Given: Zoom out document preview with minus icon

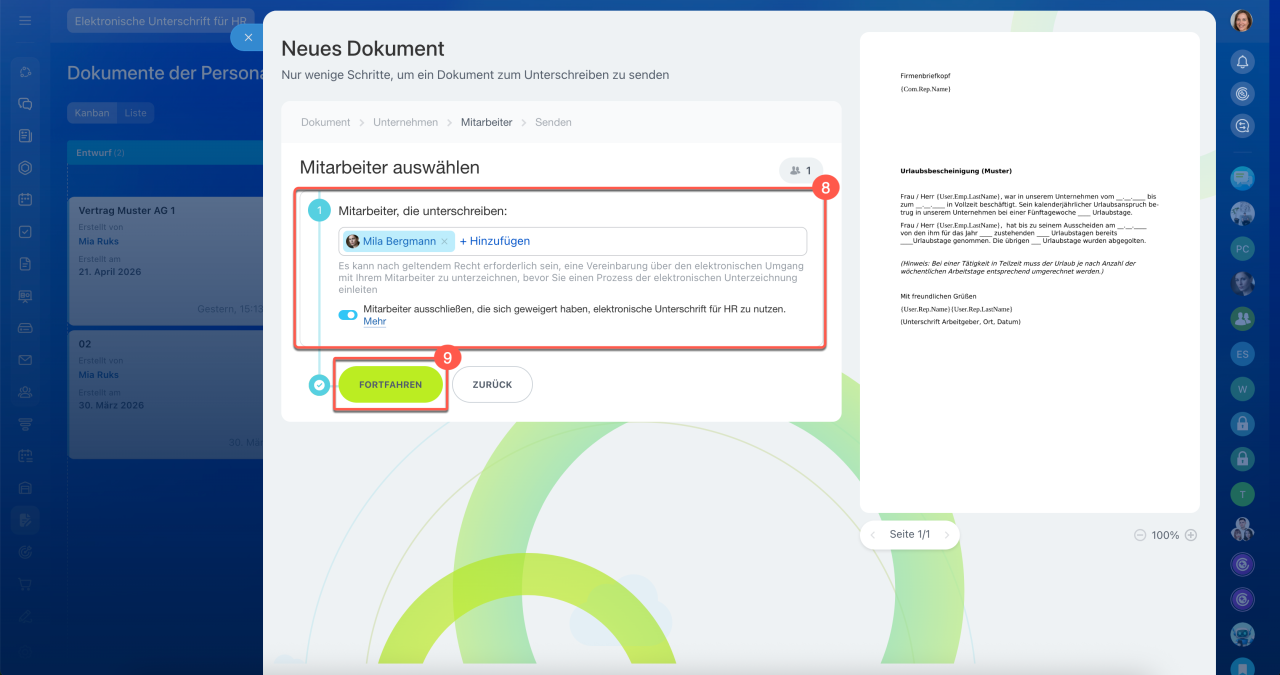Looking at the screenshot, I should (1140, 535).
